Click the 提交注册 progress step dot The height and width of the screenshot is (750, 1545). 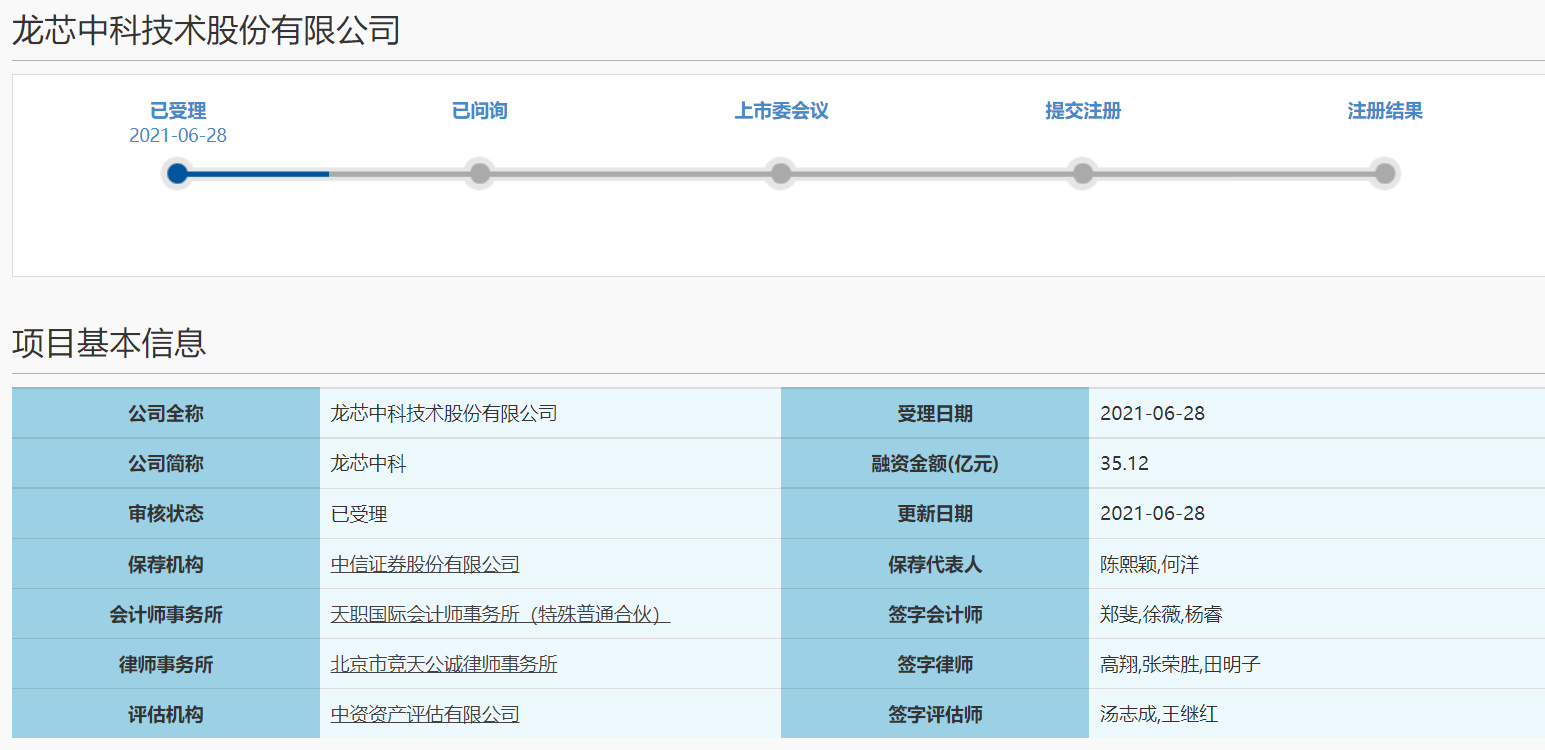click(x=1083, y=174)
